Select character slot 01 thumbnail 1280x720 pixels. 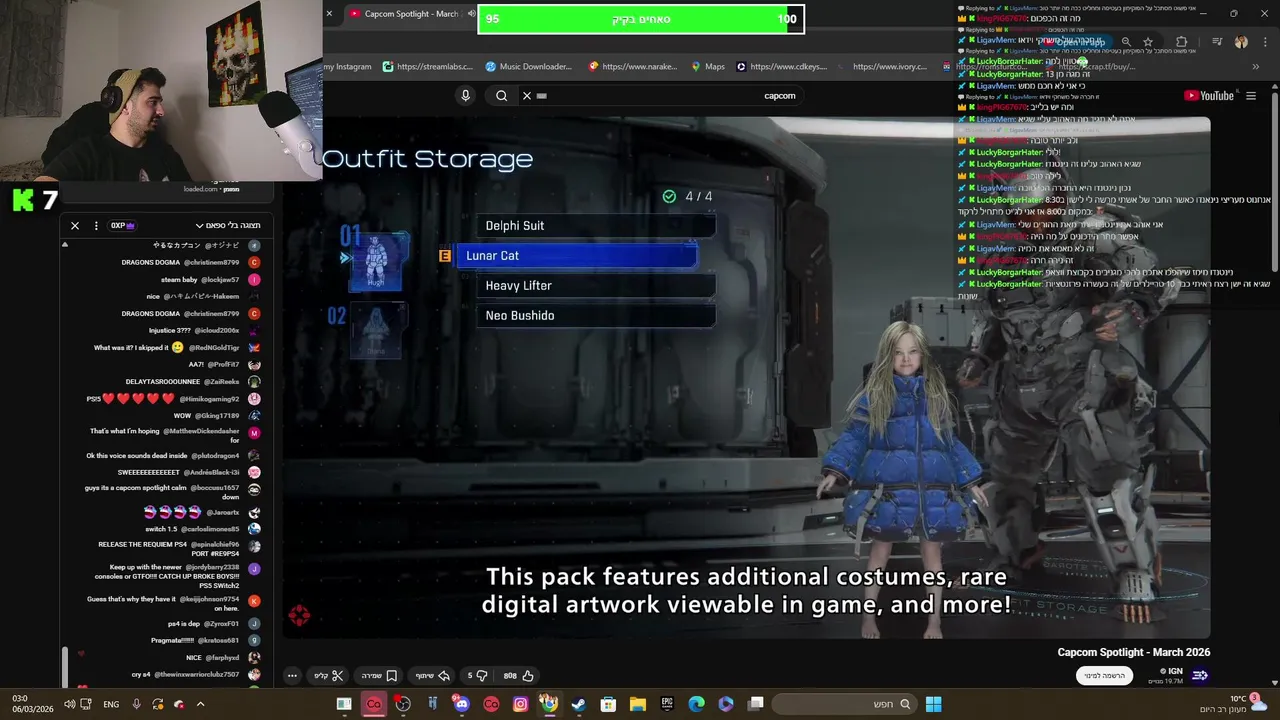tap(376, 263)
